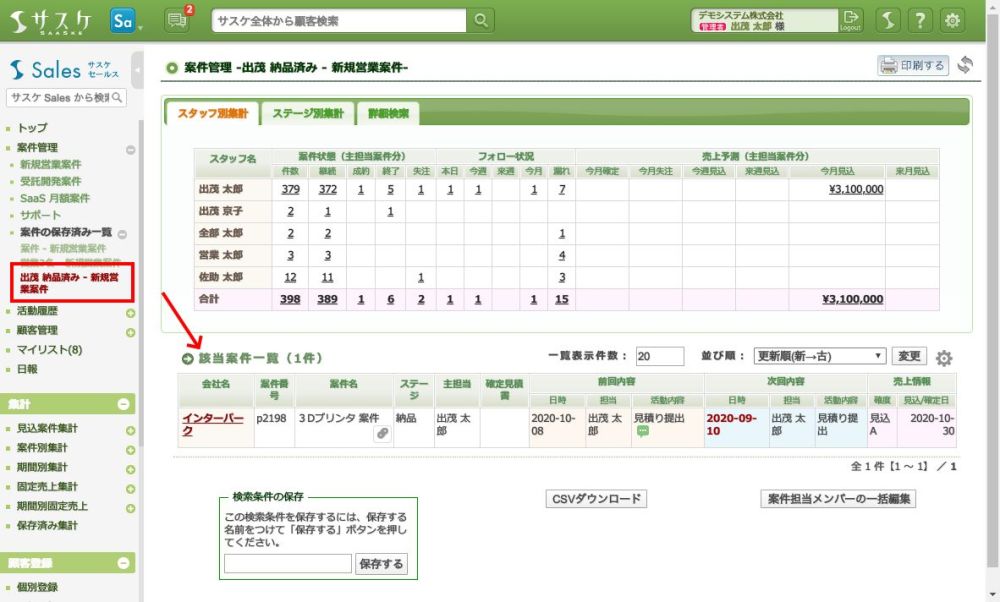Collapse the 案件管理 sidebar section
This screenshot has width=1000, height=602.
click(x=130, y=149)
